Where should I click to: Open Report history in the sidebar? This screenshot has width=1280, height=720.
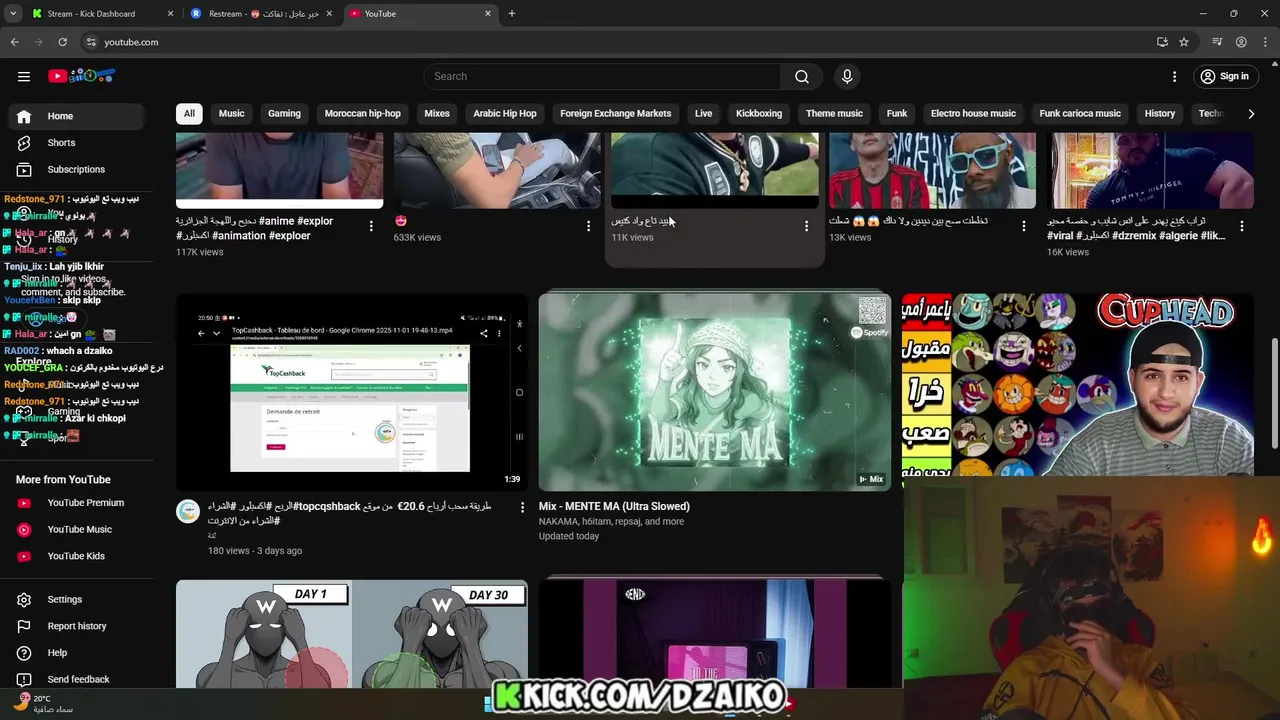(x=76, y=626)
